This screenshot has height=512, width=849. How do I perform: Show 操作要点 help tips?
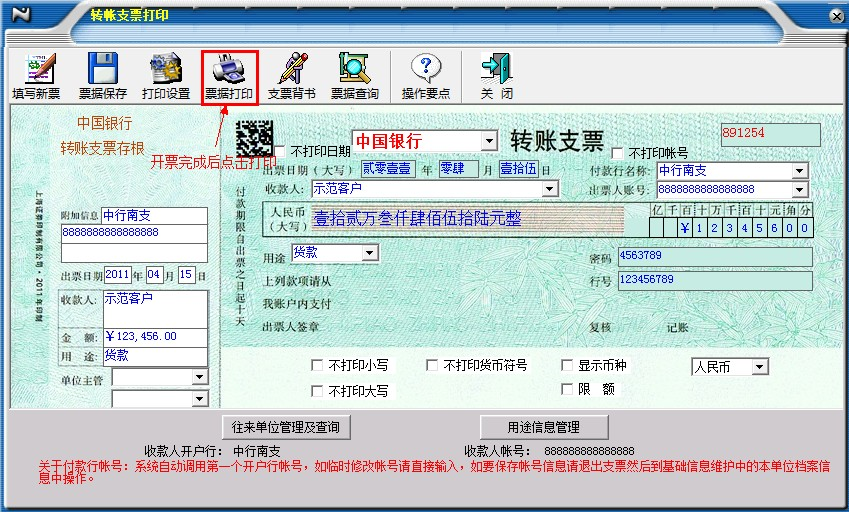point(426,77)
